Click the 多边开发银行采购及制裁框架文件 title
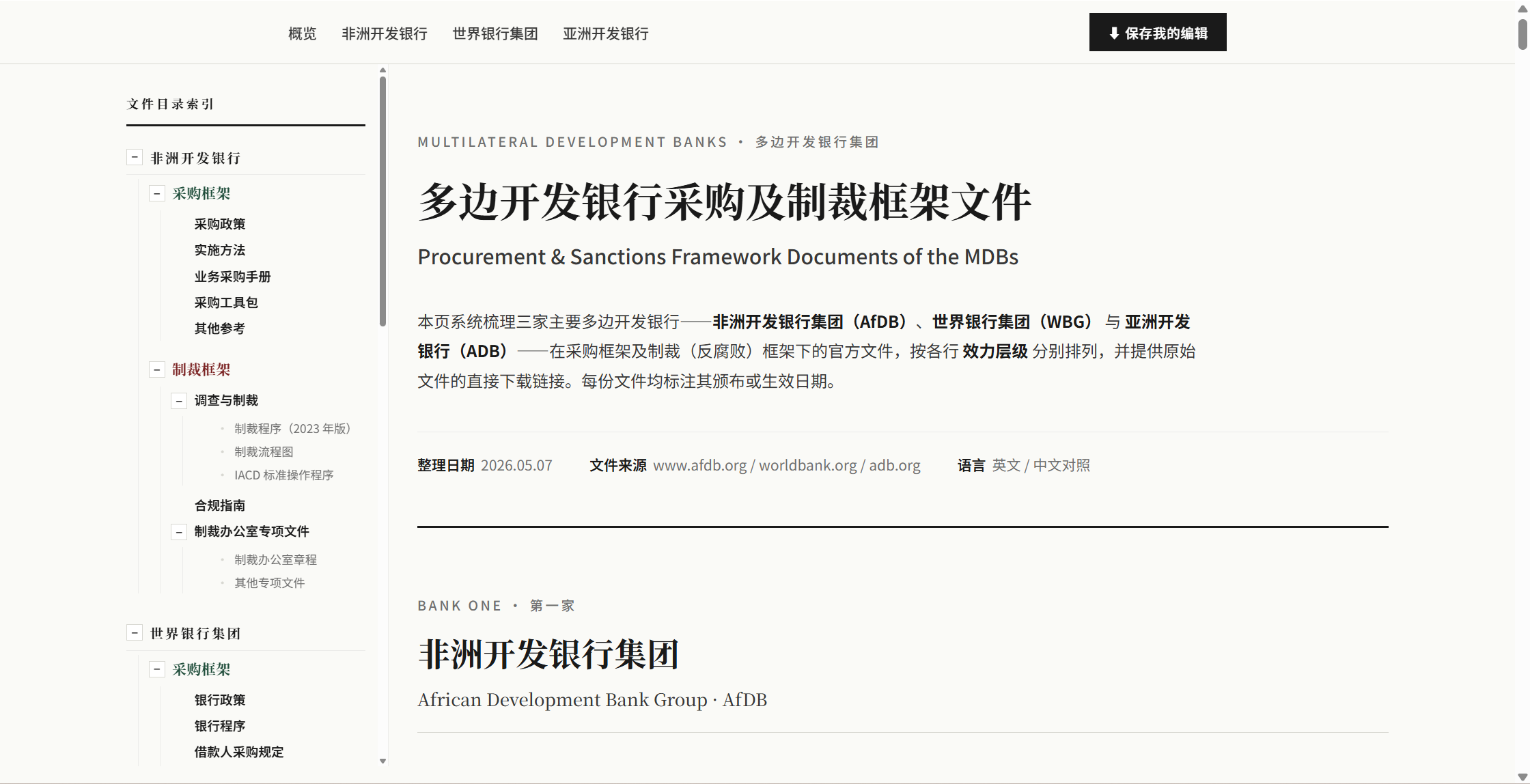 pos(724,202)
